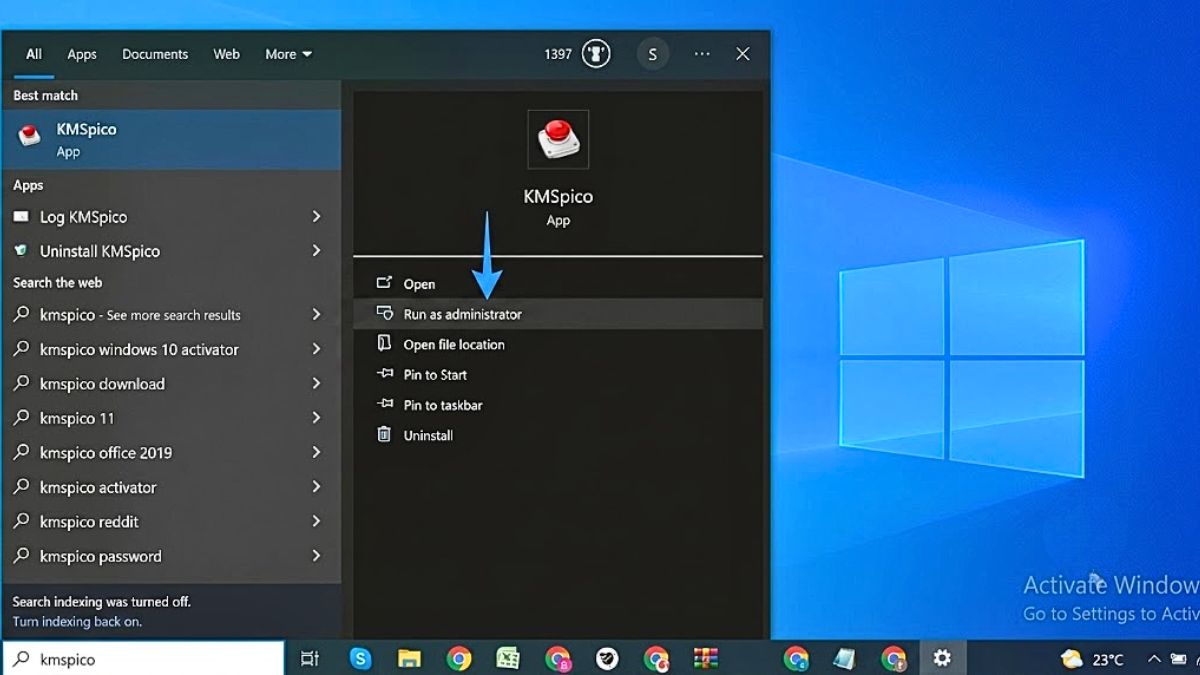Viewport: 1200px width, 675px height.
Task: Choose Uninstall in details pane
Action: (558, 435)
